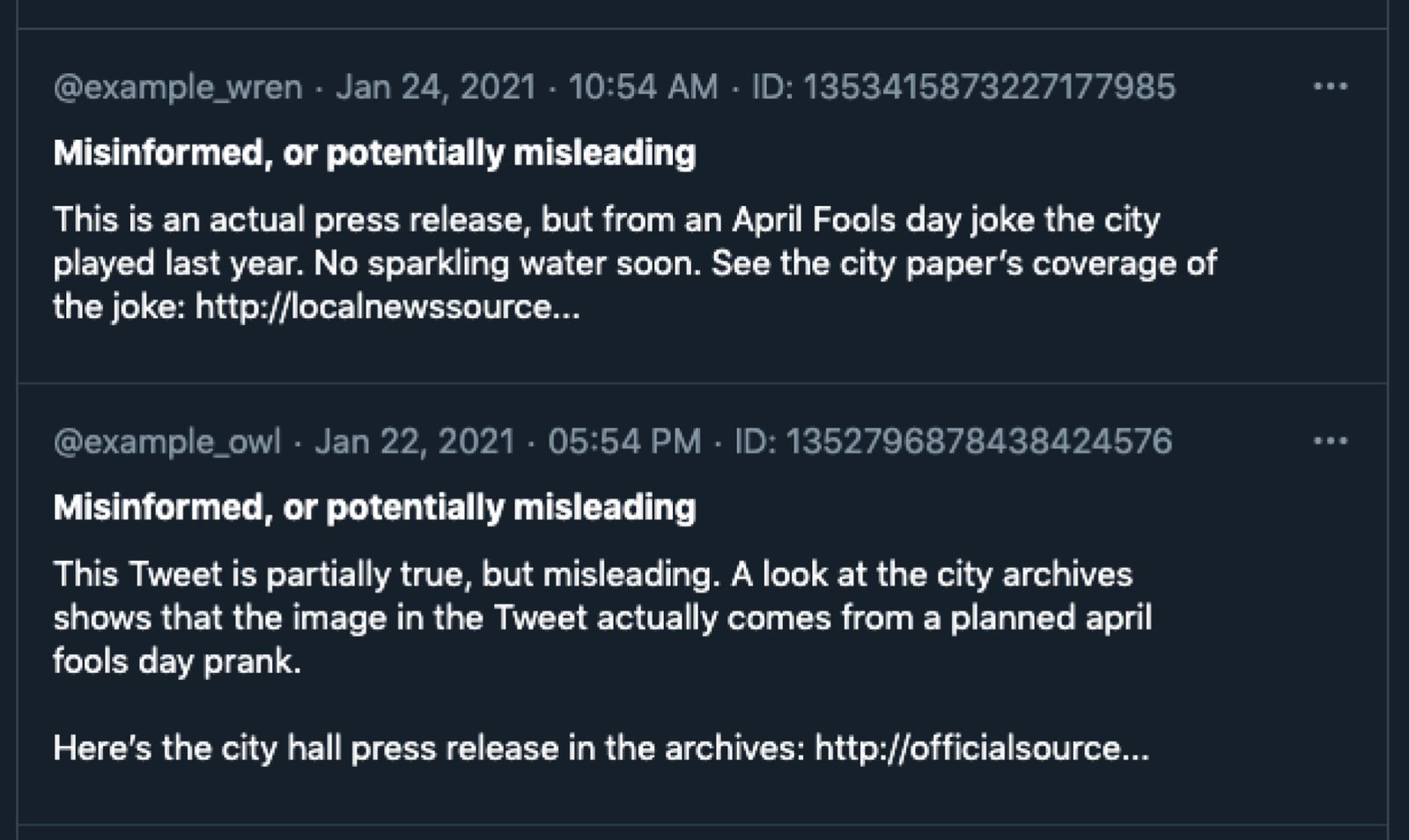
Task: Open the @example_owl profile handle
Action: (167, 441)
